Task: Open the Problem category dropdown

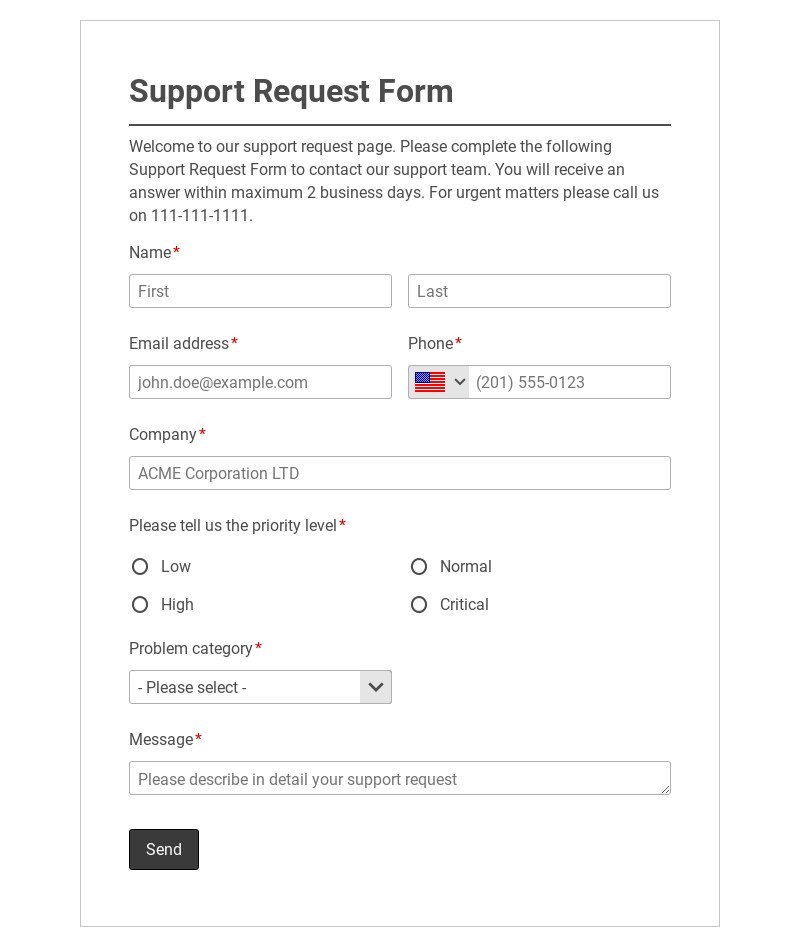Action: click(x=245, y=687)
